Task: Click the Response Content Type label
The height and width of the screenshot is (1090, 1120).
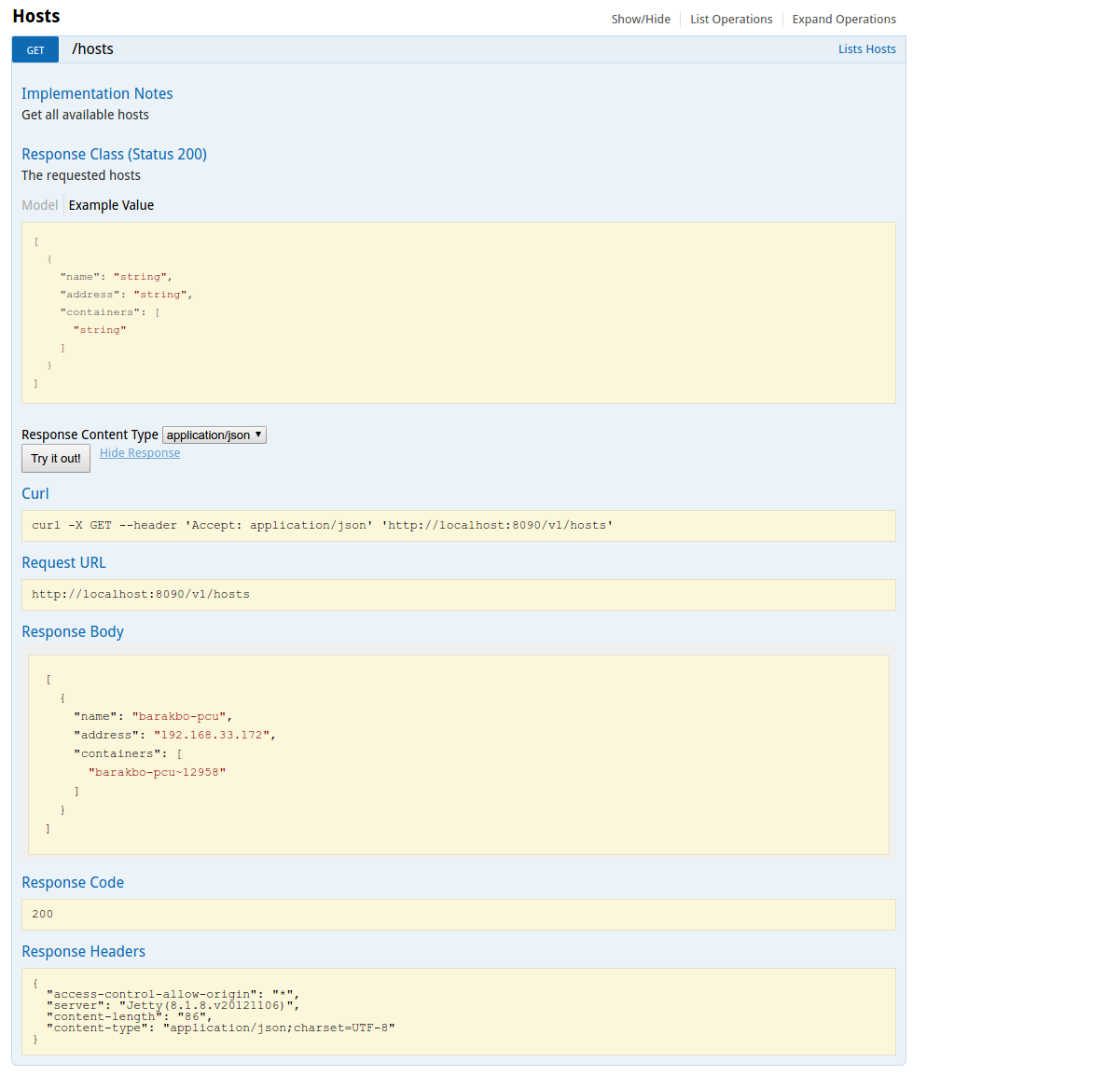Action: click(90, 435)
